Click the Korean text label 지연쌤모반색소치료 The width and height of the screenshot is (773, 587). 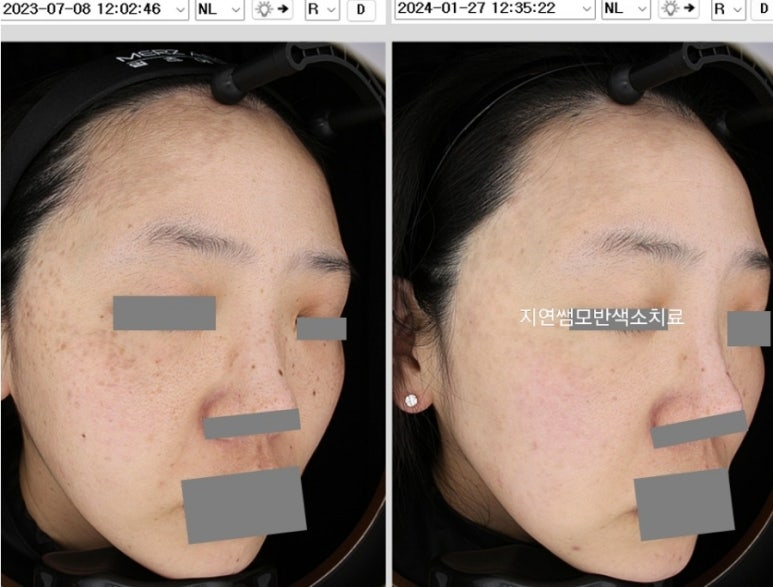coord(601,318)
